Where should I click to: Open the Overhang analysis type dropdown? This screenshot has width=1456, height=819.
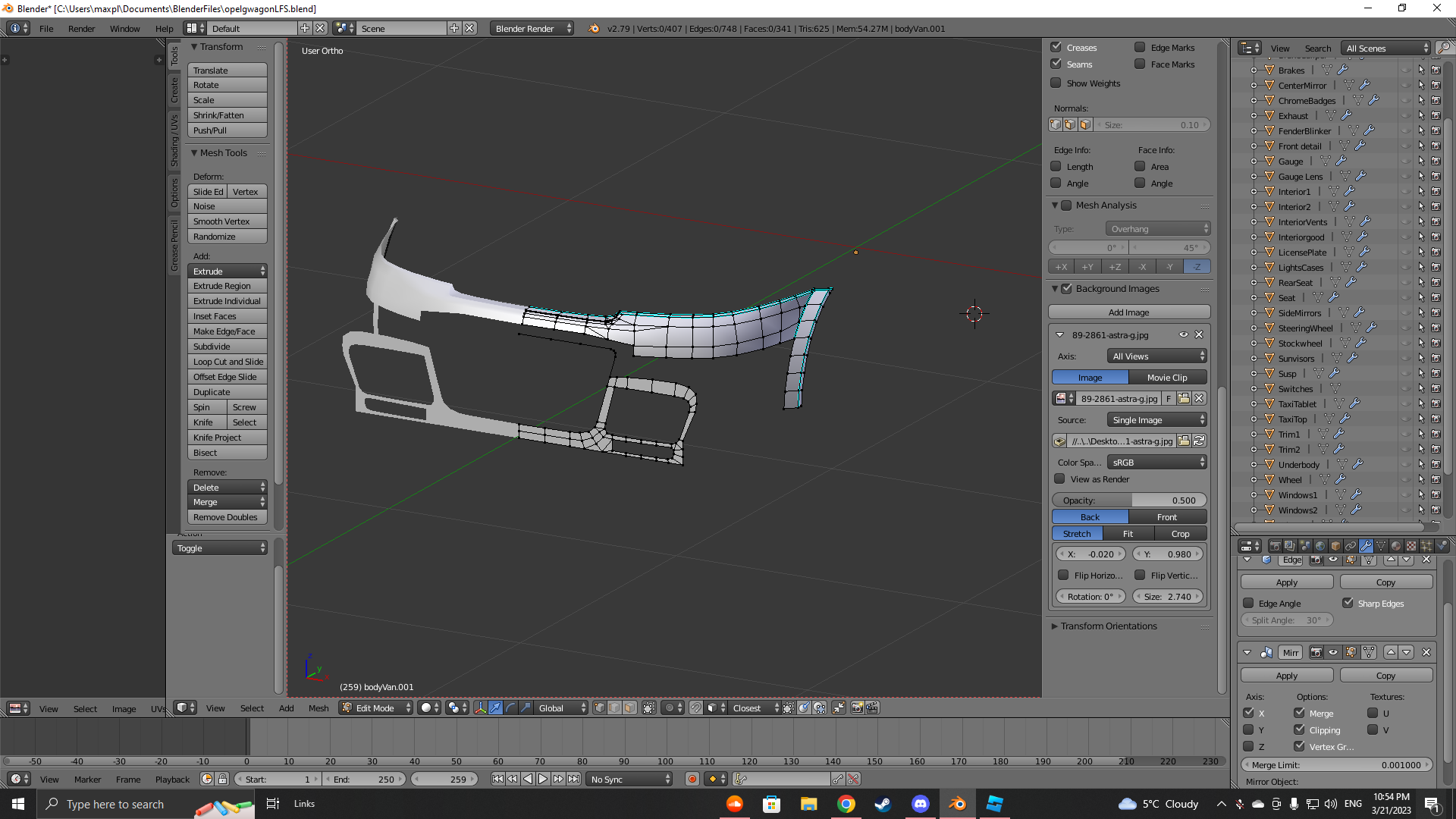(1159, 228)
